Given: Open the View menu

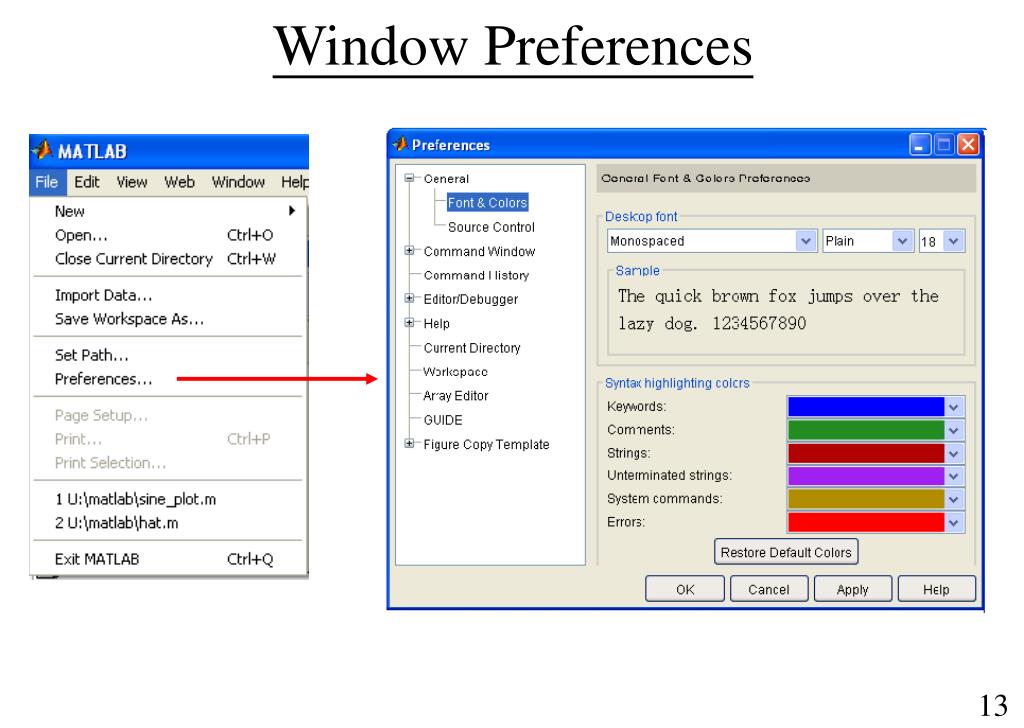Looking at the screenshot, I should click(132, 182).
